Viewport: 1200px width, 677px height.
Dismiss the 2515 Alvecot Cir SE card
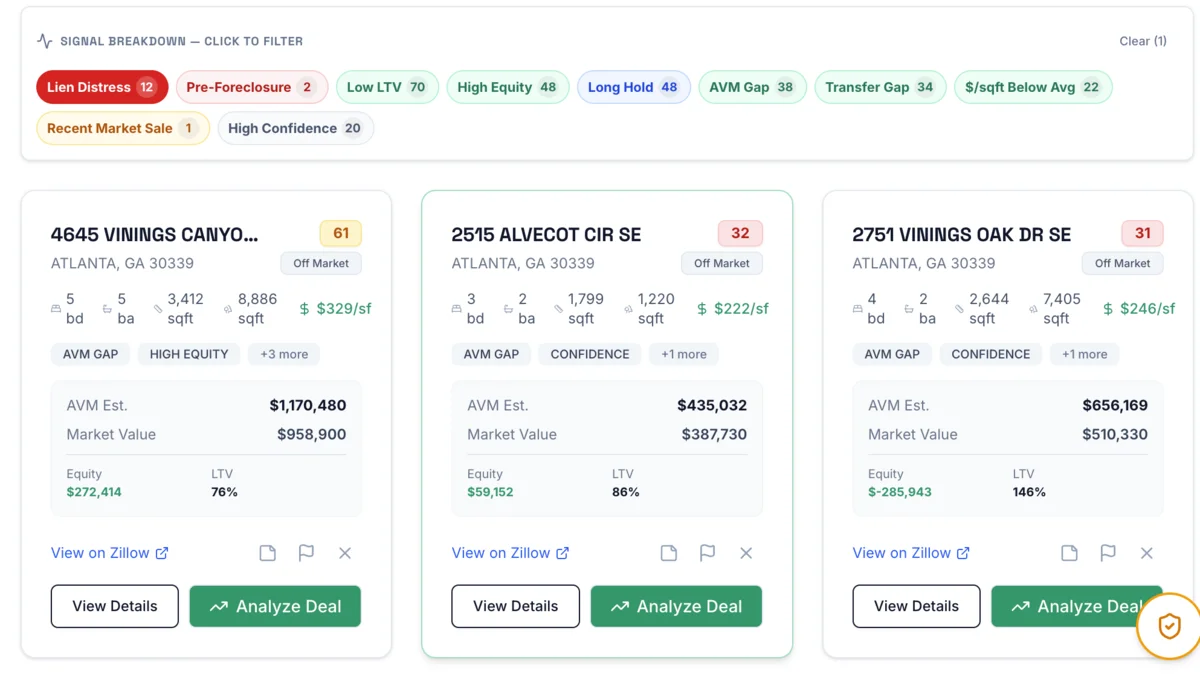point(746,553)
